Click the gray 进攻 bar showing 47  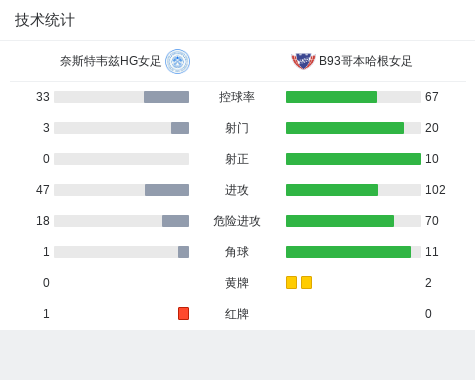(x=167, y=190)
